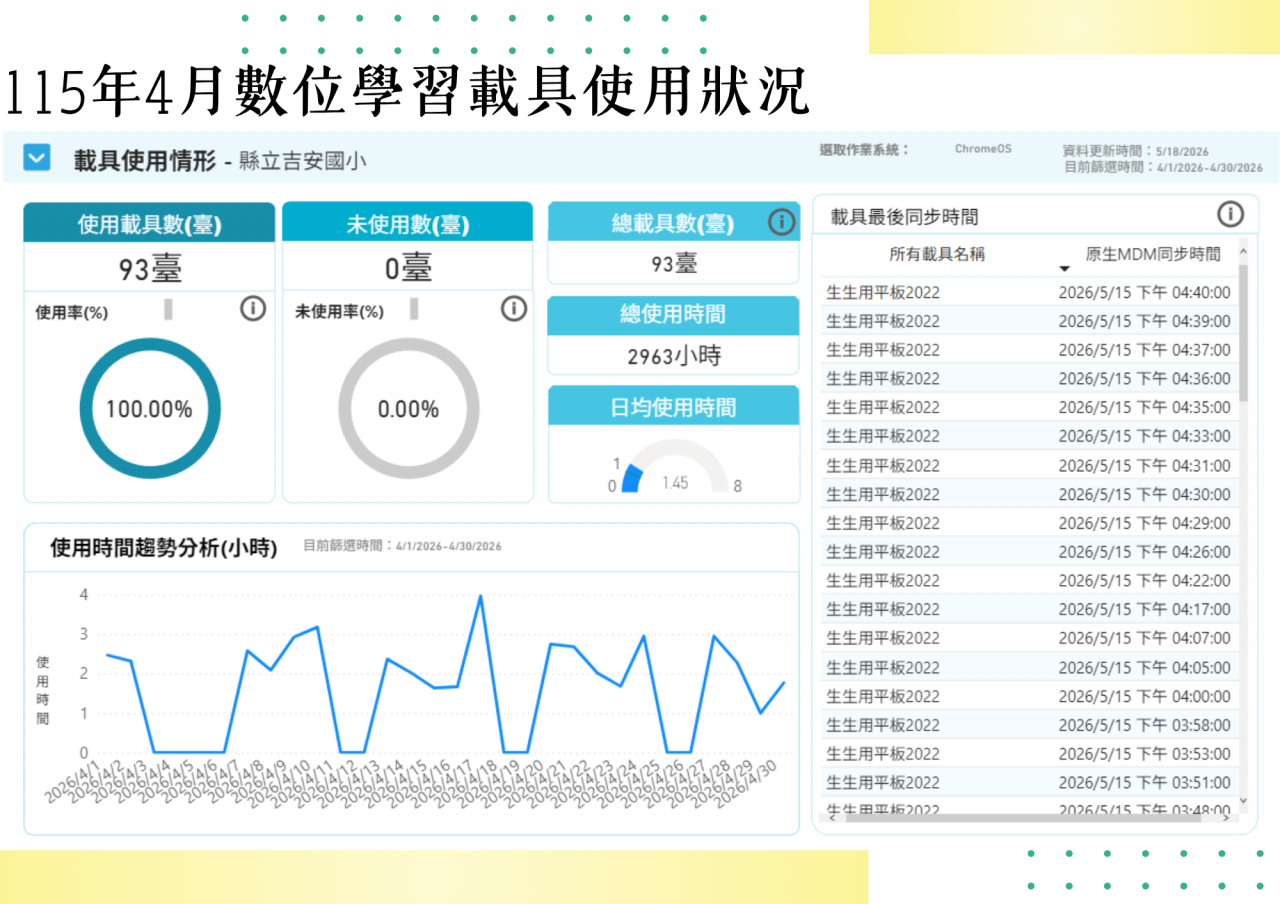Image resolution: width=1280 pixels, height=904 pixels.
Task: Click the table's horizontal scroll-right arrow
Action: pos(1226,817)
